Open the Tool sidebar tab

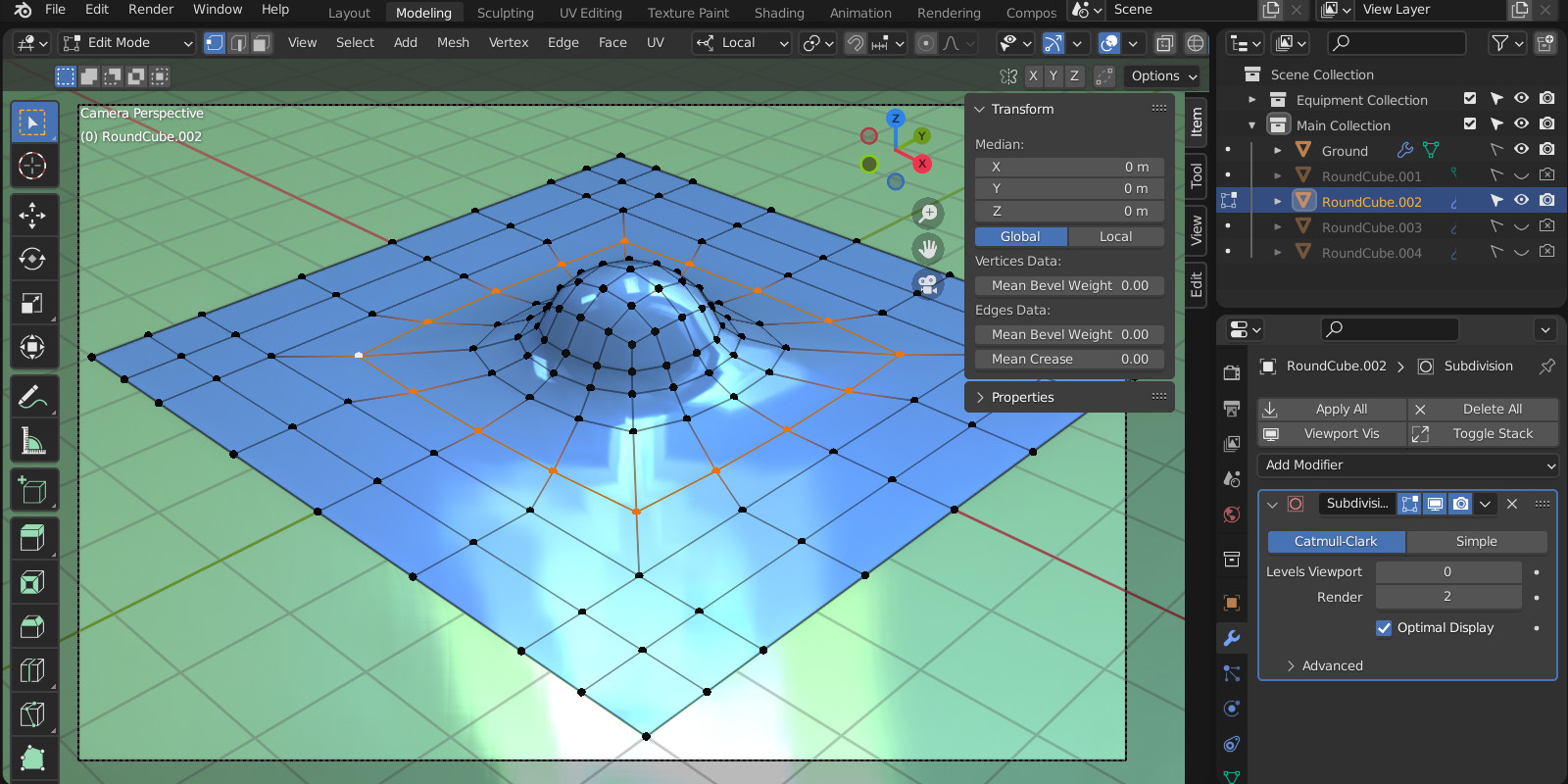pos(1196,175)
